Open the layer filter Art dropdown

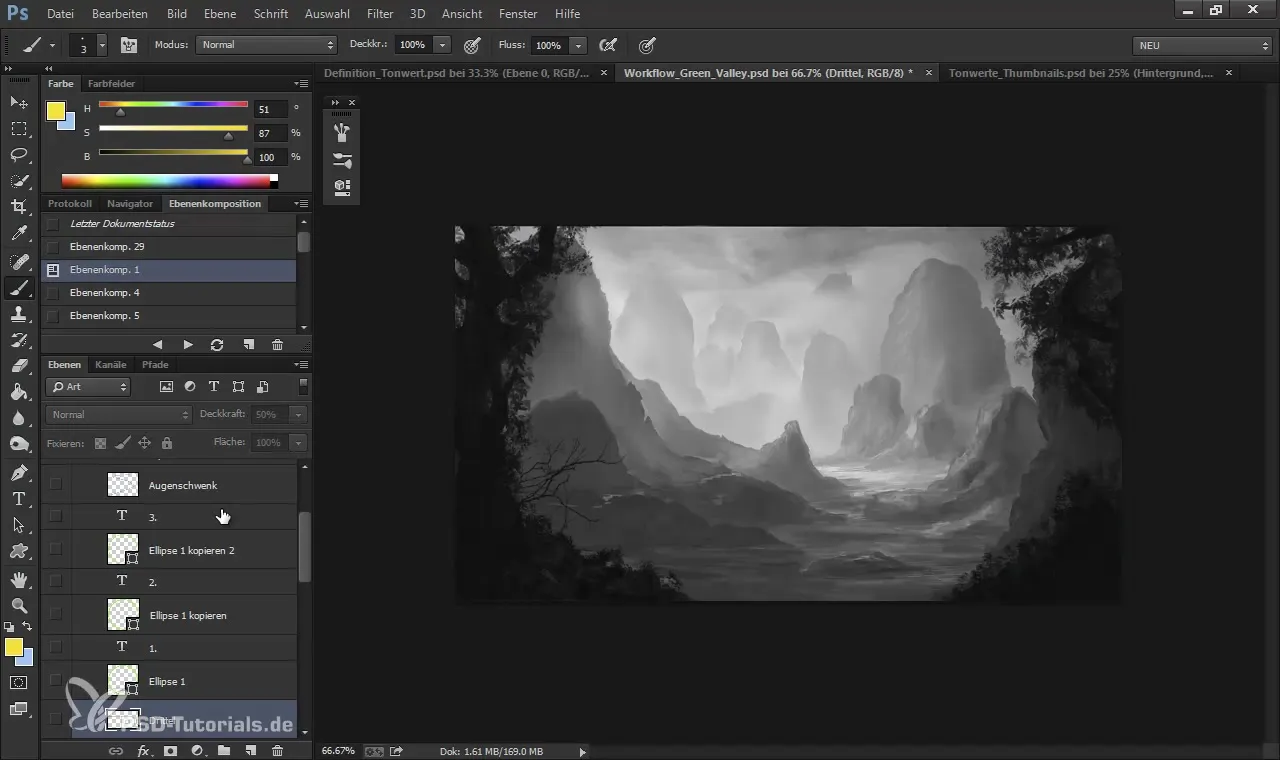tap(89, 387)
